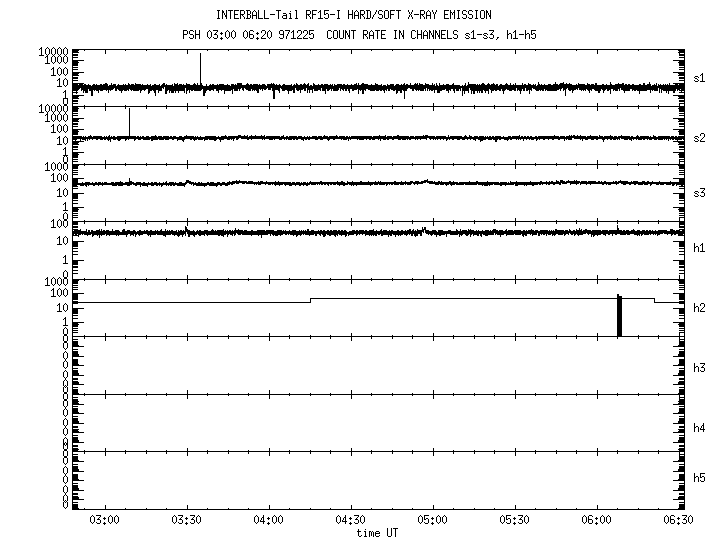Click the 03:30 time axis label
The height and width of the screenshot is (550, 720).
[187, 521]
